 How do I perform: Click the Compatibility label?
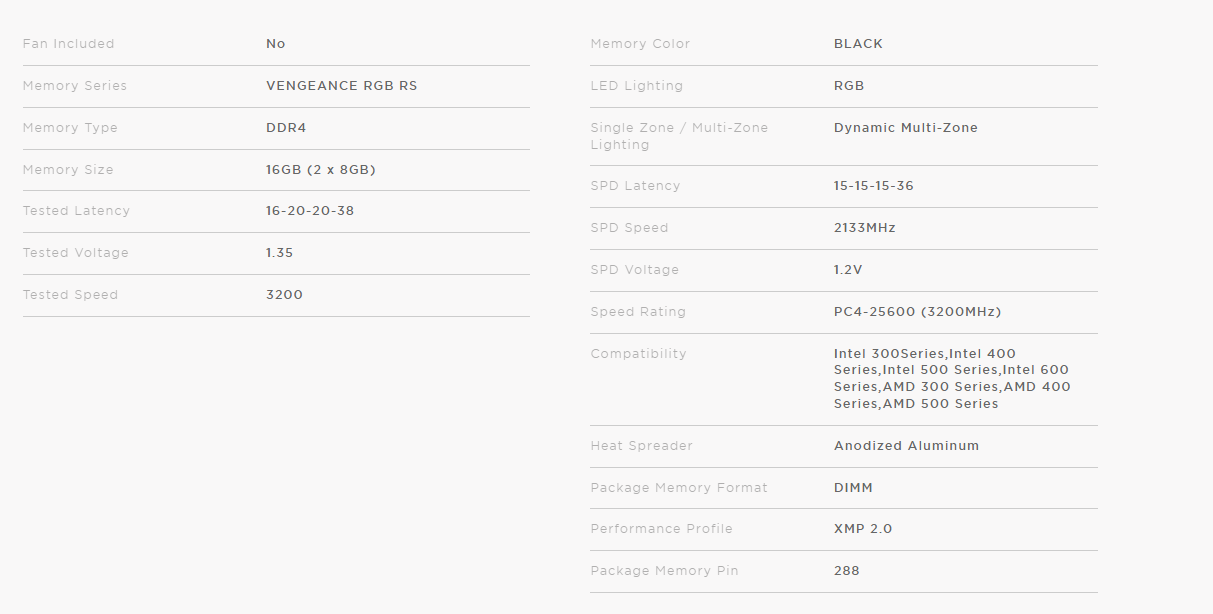[x=638, y=354]
